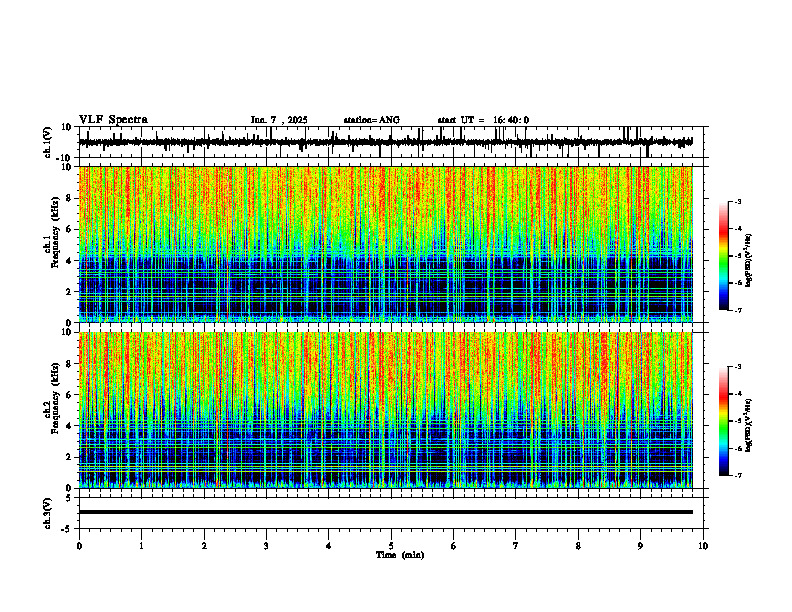Click time axis tick label 7
This screenshot has height=612, width=792.
[516, 546]
